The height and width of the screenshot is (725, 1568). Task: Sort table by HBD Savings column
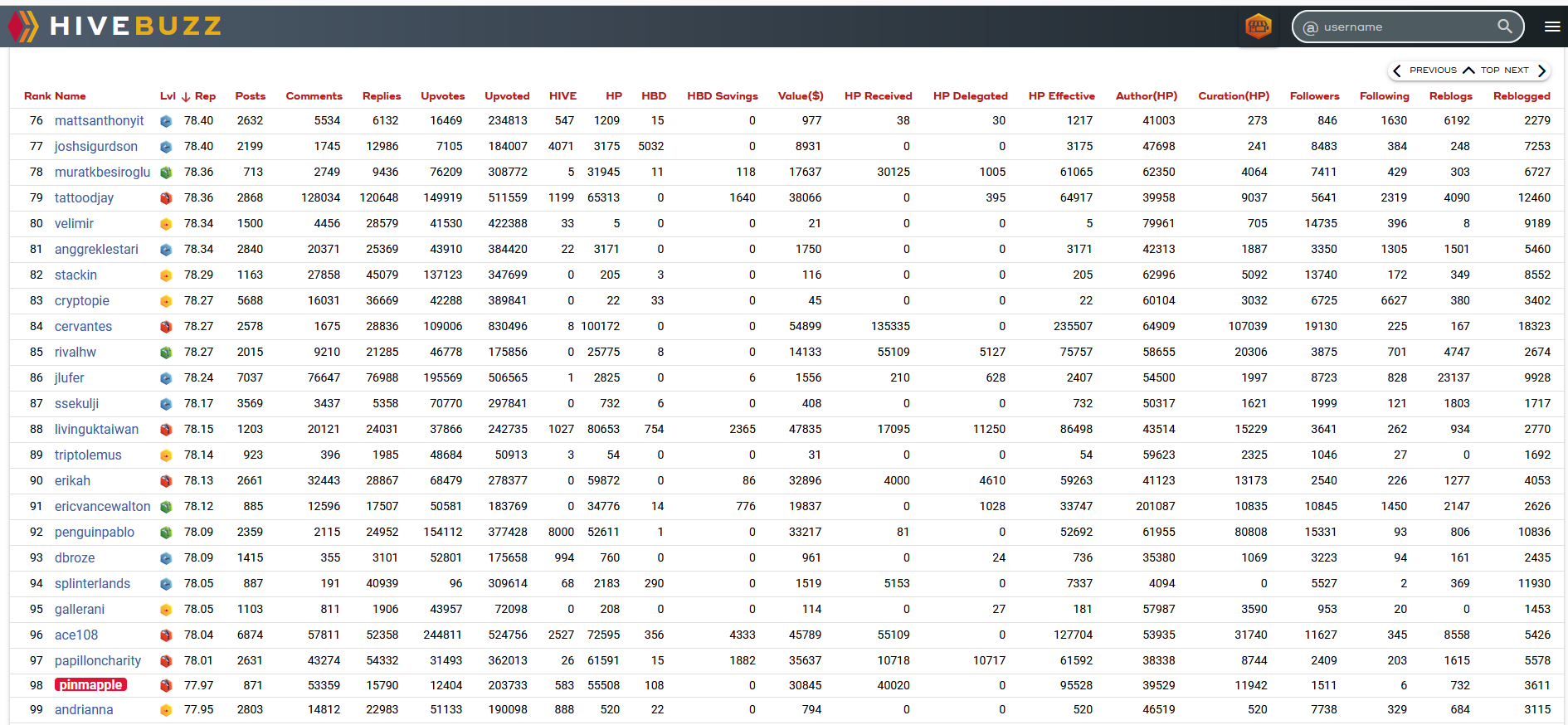pos(723,96)
